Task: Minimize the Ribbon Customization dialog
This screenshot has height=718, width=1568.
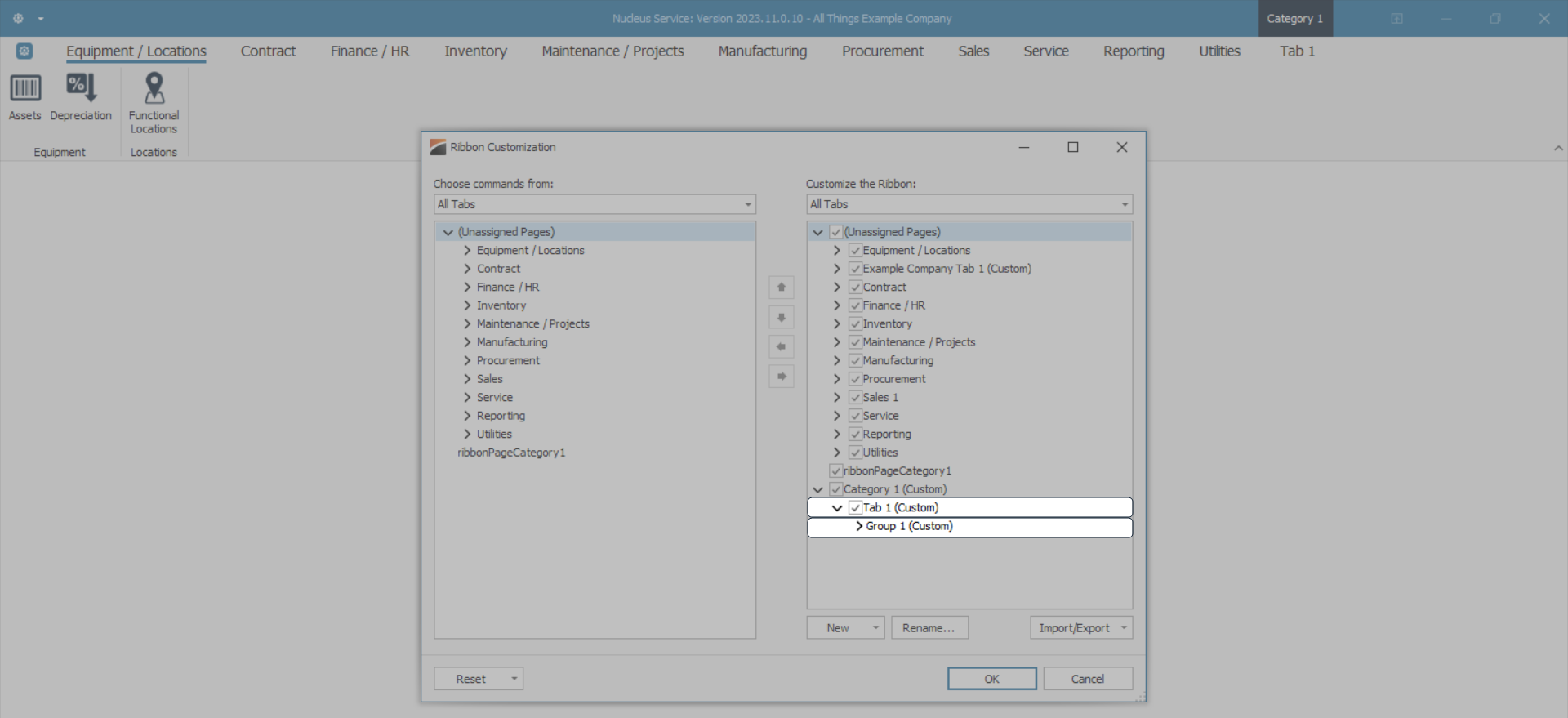Action: [1024, 147]
